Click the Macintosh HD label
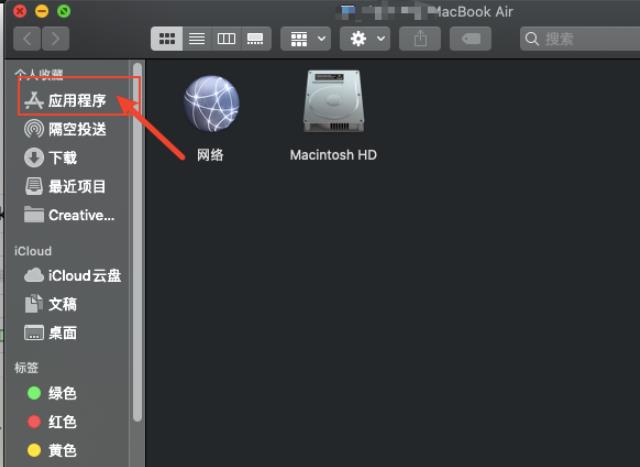This screenshot has width=640, height=467. tap(333, 155)
